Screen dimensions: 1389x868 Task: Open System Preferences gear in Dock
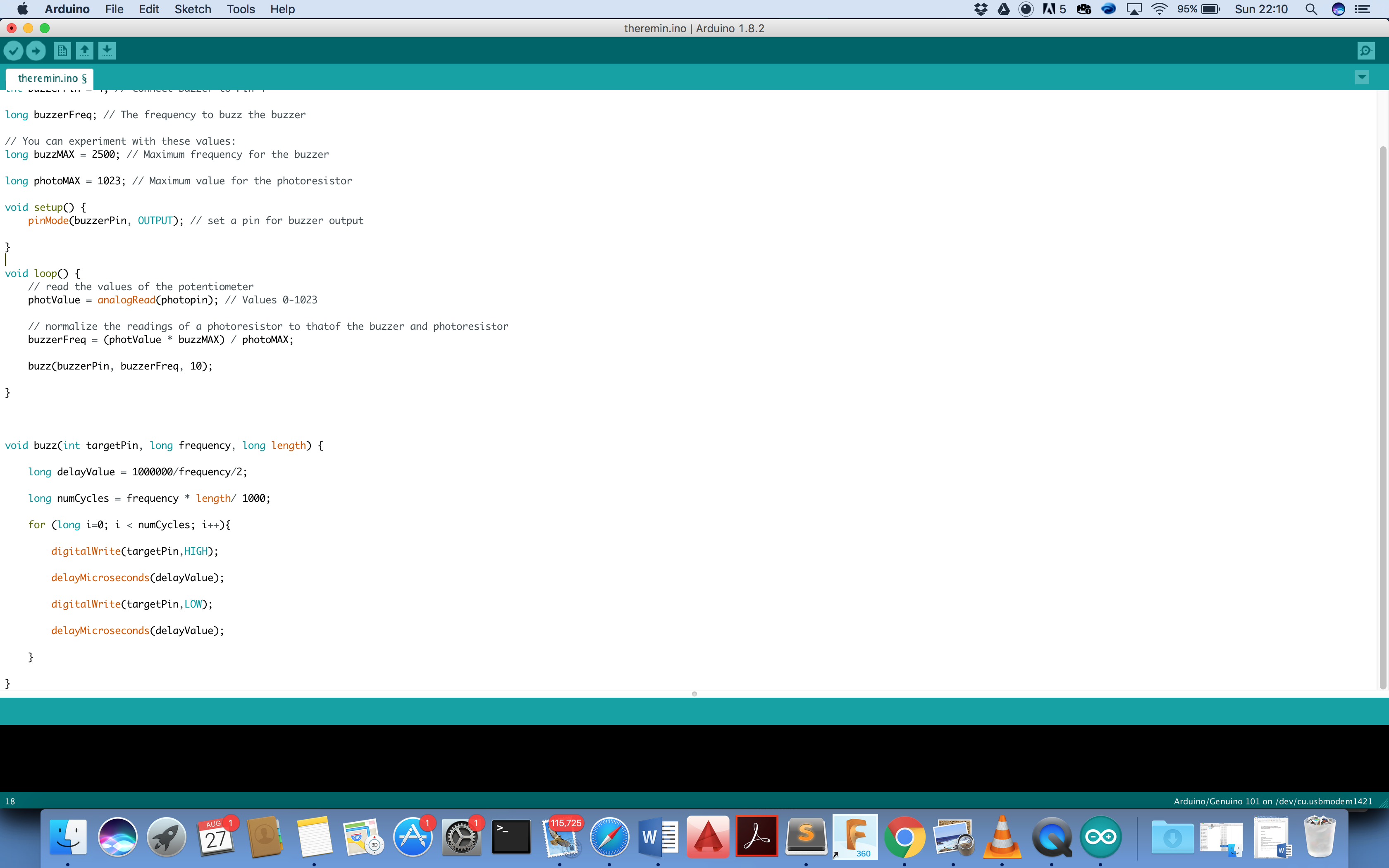[461, 837]
